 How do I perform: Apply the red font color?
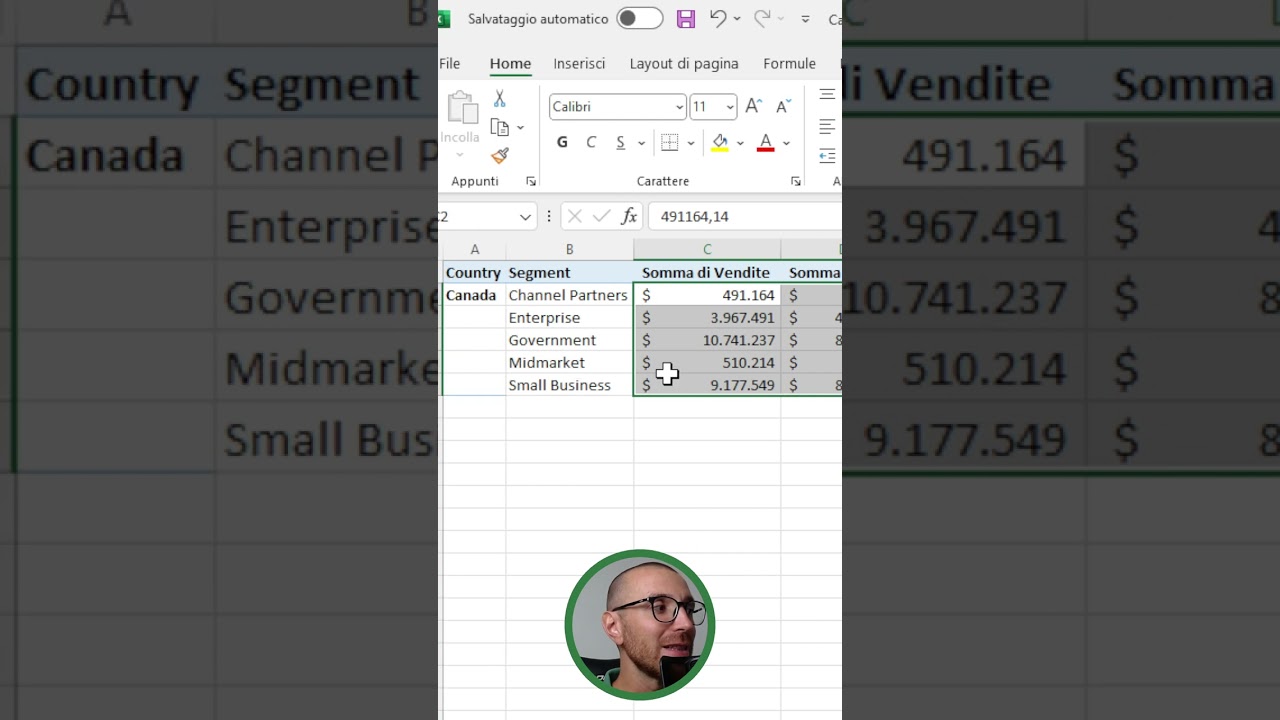point(766,143)
